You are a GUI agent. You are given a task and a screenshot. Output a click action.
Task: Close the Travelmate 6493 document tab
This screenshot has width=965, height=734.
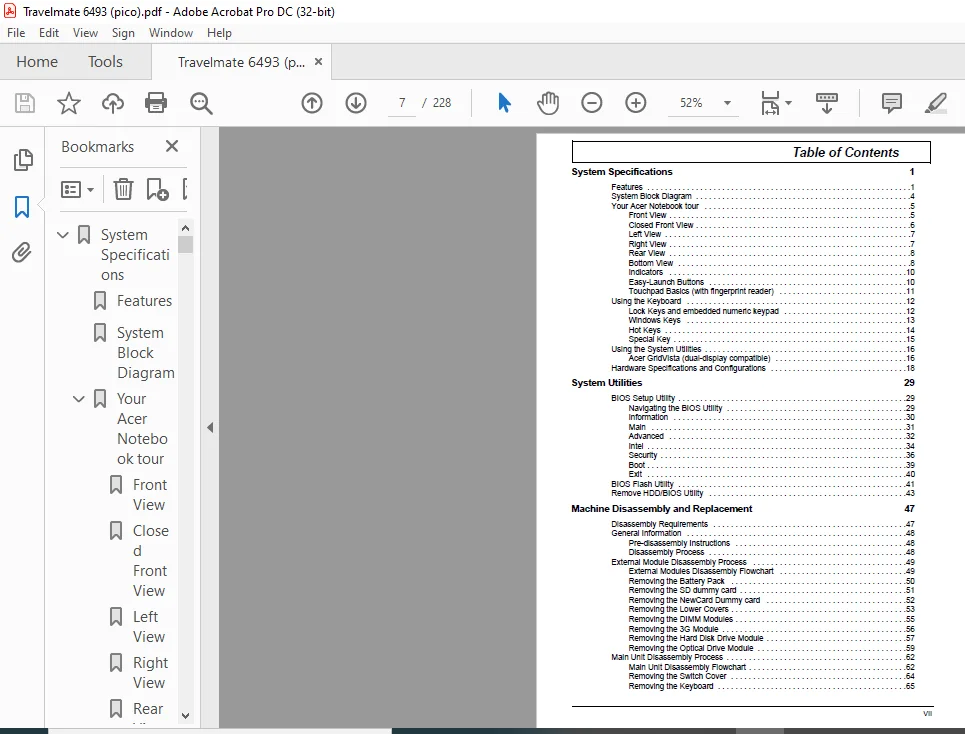tap(318, 62)
